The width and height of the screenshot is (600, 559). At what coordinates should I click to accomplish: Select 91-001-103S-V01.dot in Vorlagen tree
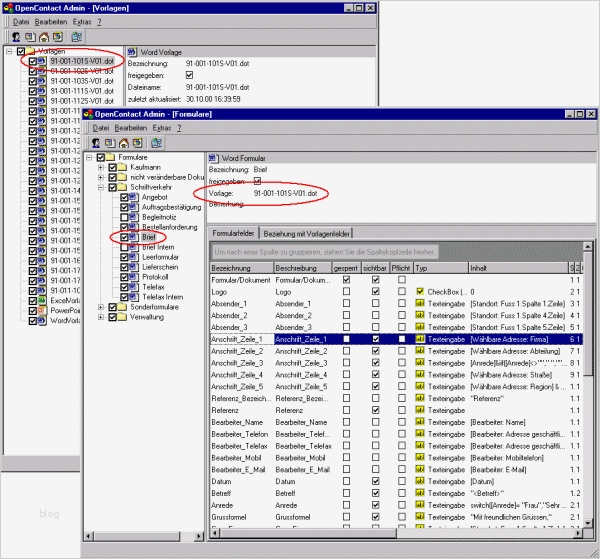pos(82,81)
